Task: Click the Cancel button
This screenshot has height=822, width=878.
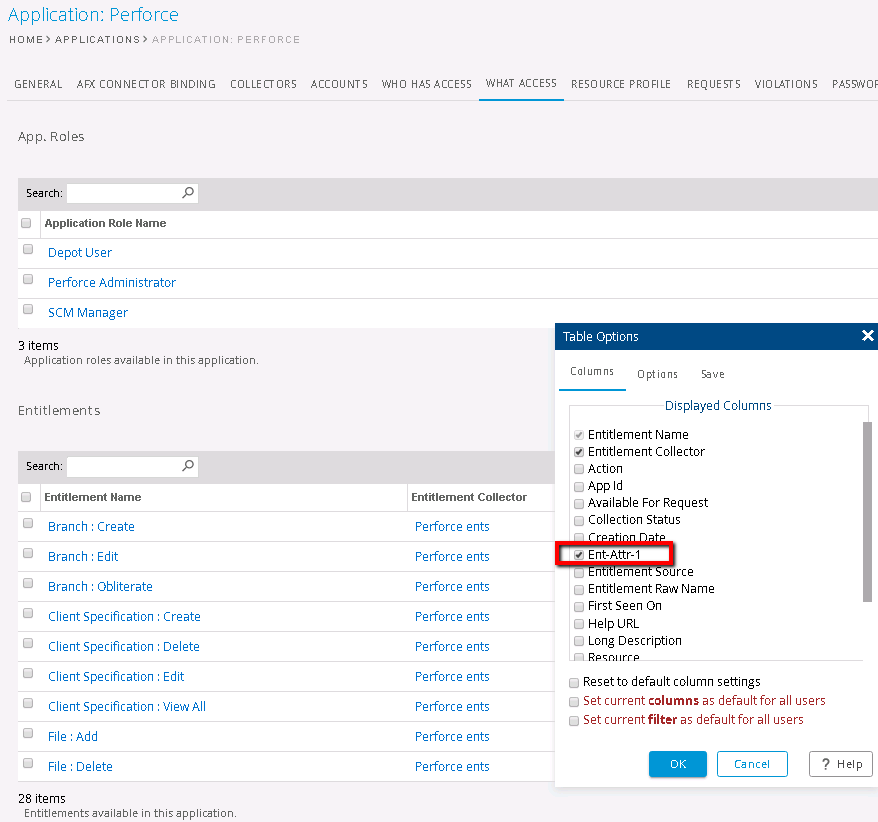Action: (x=752, y=764)
